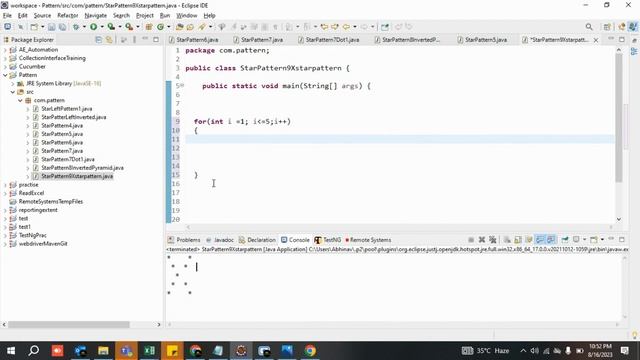Click the Save icon in main toolbar
The width and height of the screenshot is (640, 360).
51,27
